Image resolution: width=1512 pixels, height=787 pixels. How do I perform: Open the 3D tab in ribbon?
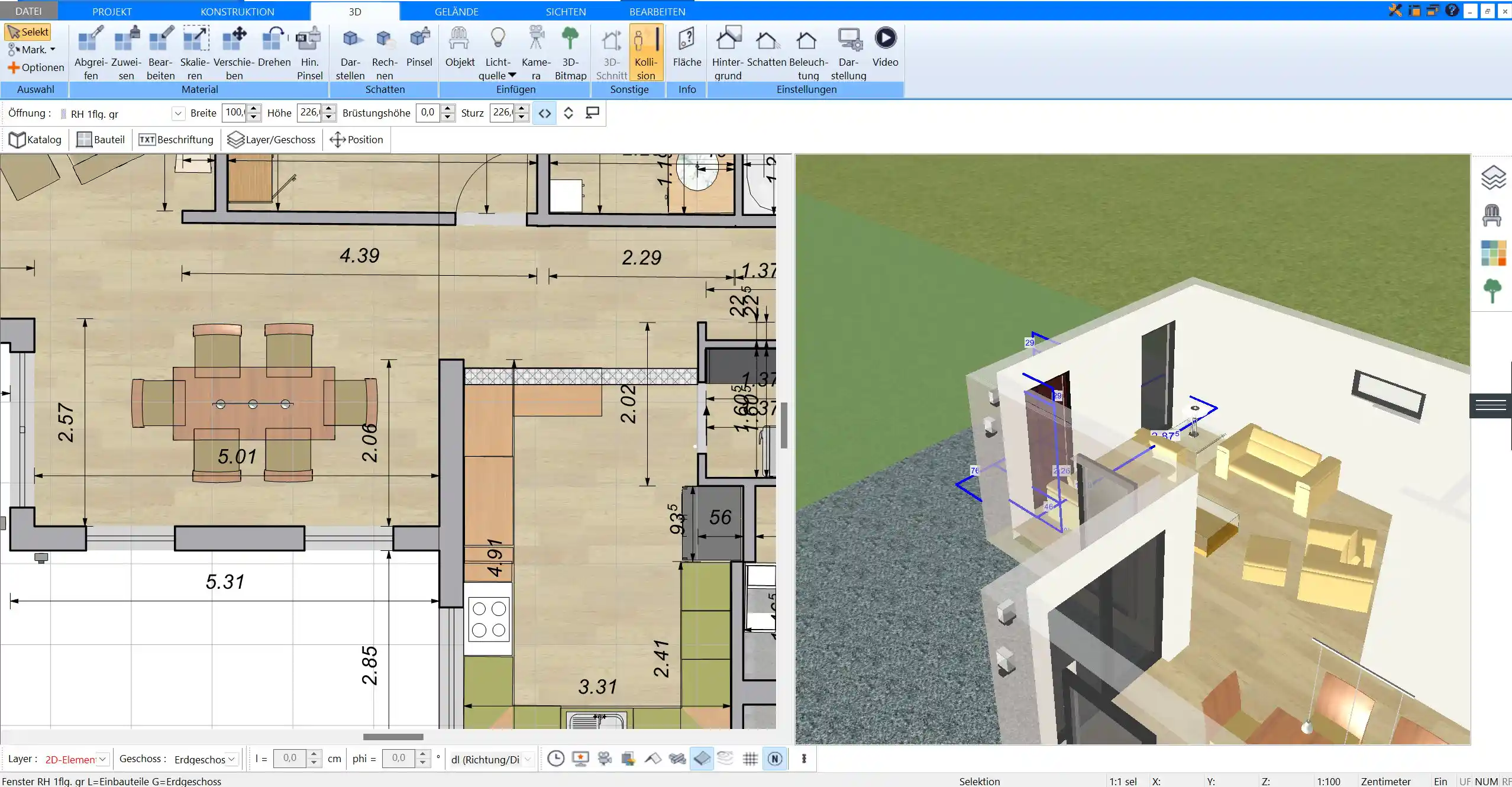[x=355, y=11]
